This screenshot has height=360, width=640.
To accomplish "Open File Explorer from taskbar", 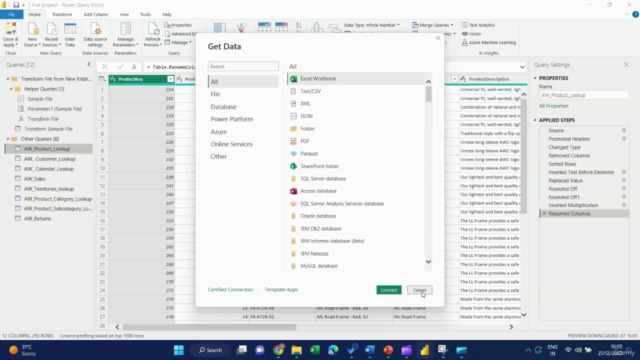I will (296, 350).
